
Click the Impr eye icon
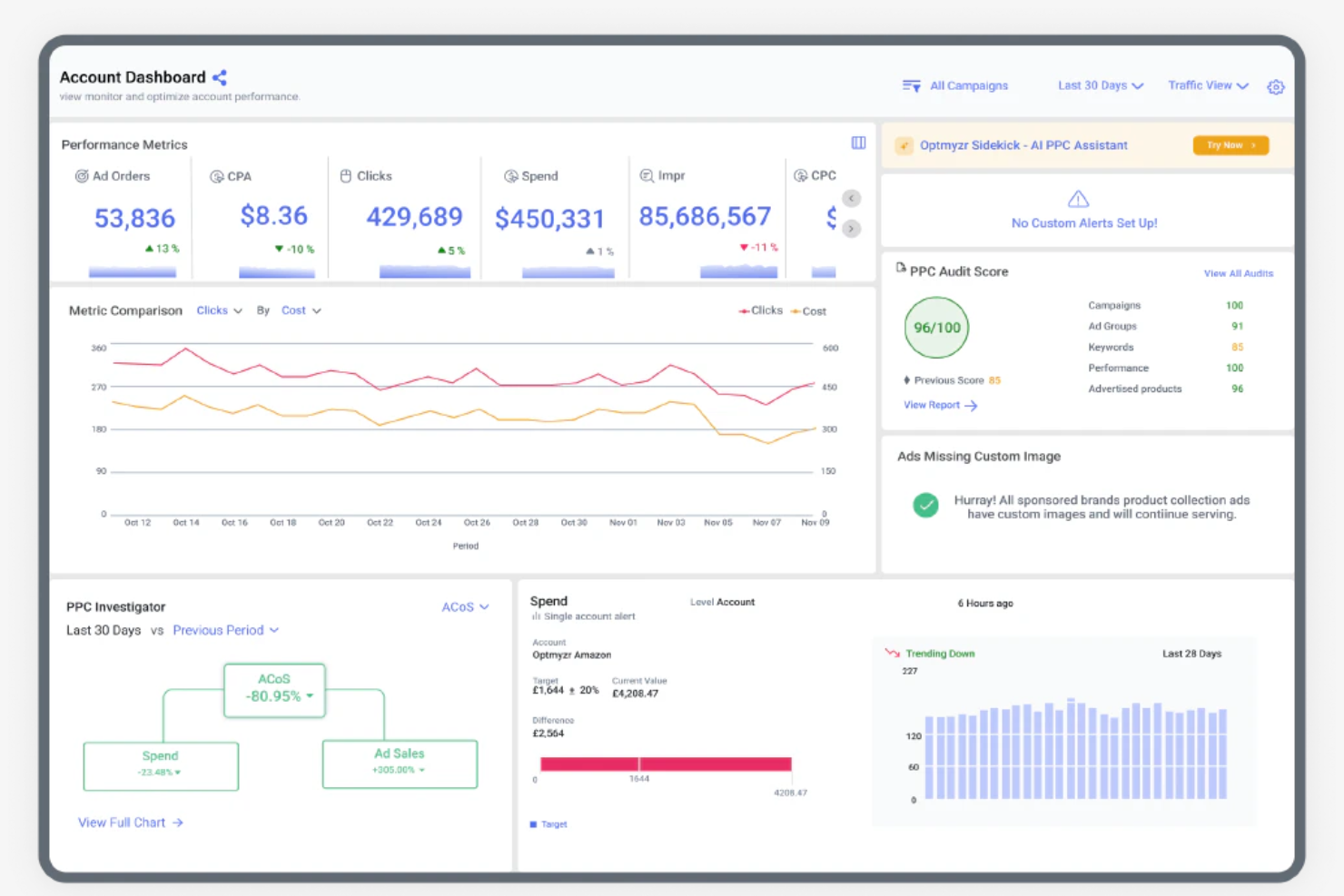click(x=647, y=175)
